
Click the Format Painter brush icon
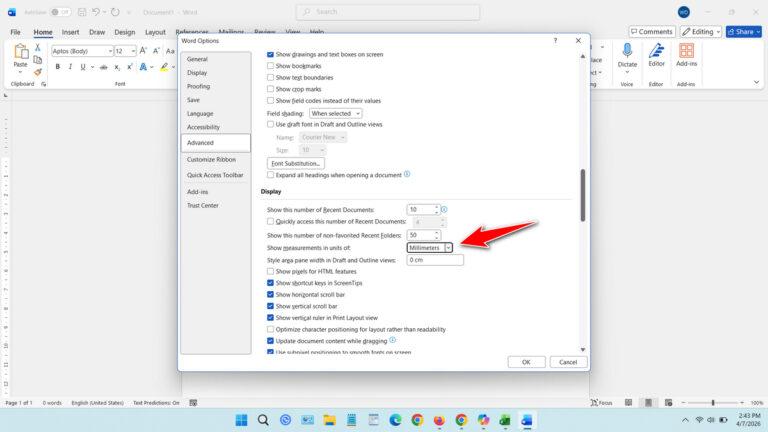(x=38, y=72)
